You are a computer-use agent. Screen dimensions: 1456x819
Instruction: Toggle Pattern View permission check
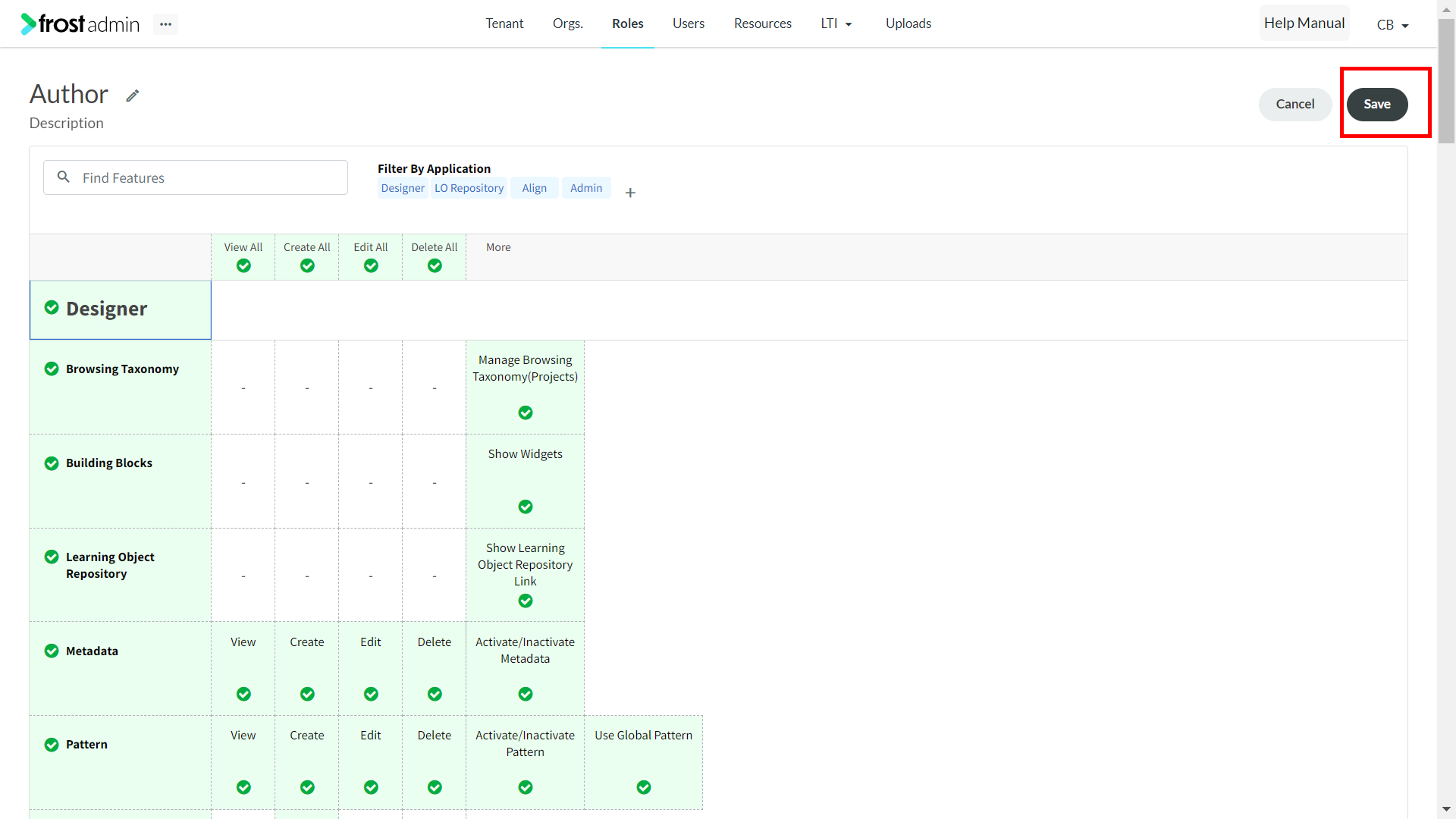click(x=243, y=787)
